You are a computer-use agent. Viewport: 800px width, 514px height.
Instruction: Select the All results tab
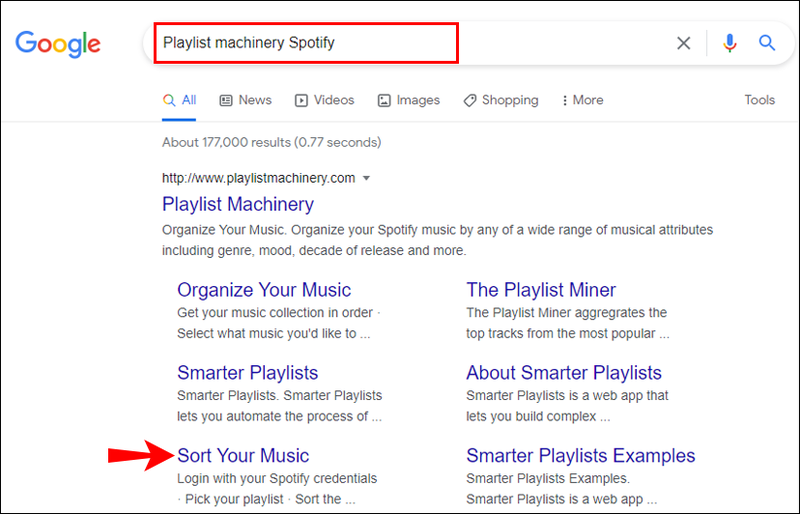point(179,100)
